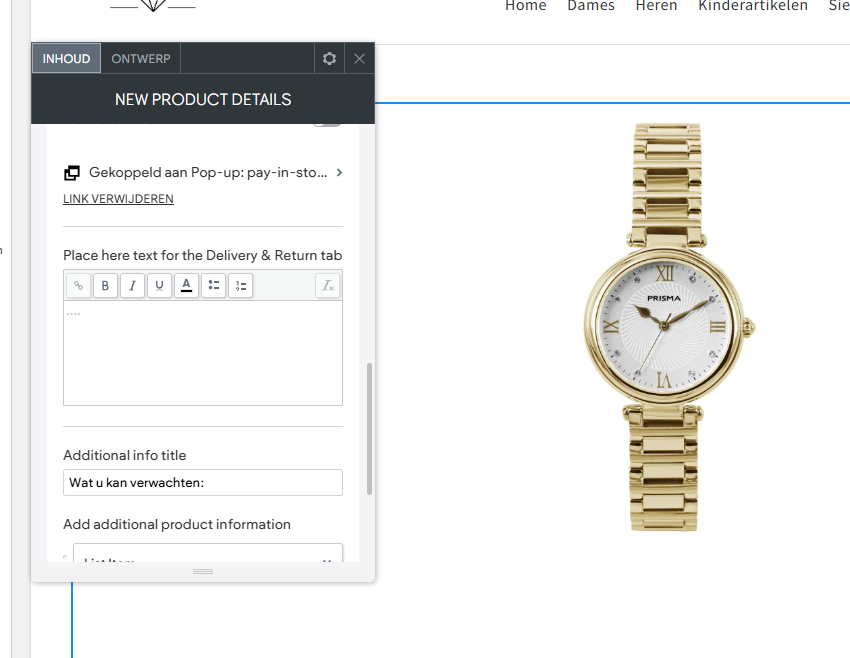Toggle italic formatting
Viewport: 850px width, 658px height.
[132, 286]
